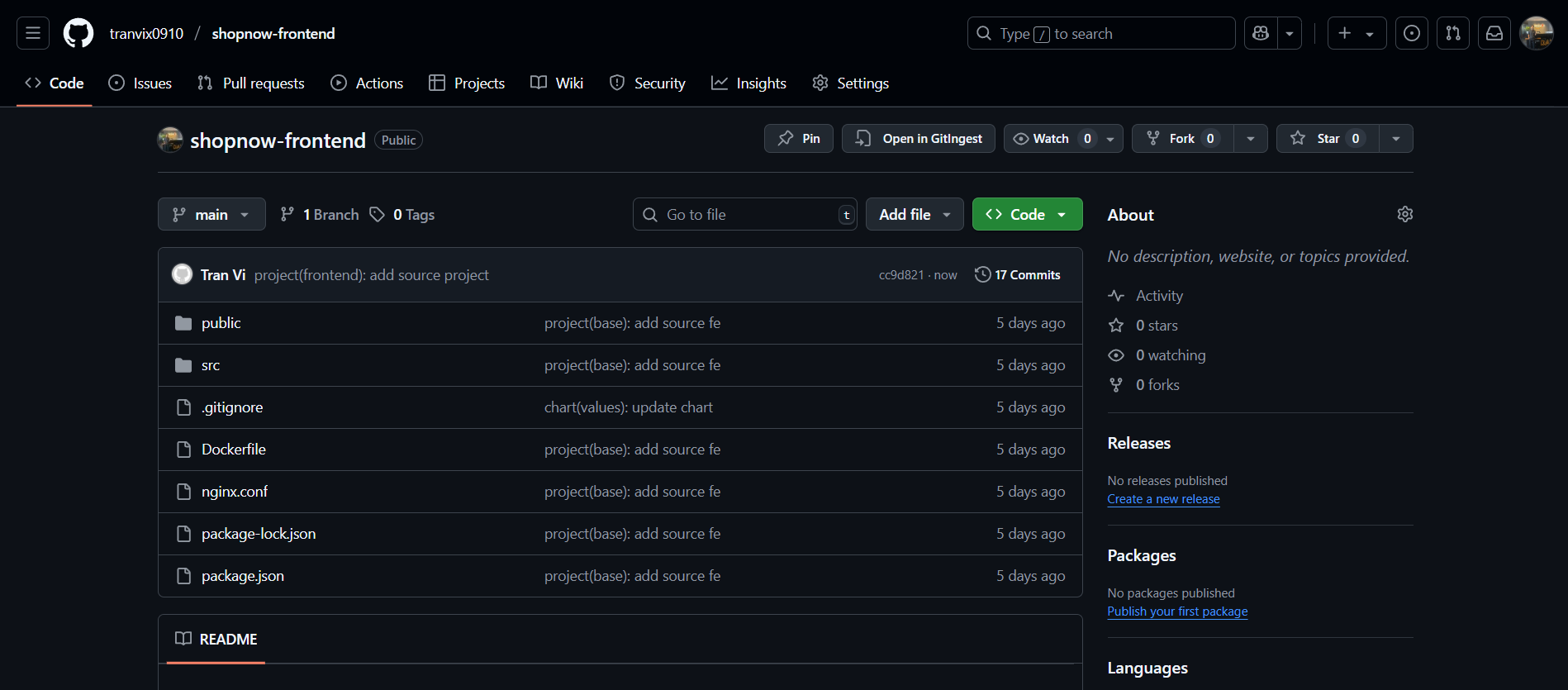Open commit message 'chart(values): update chart'
Image resolution: width=1568 pixels, height=690 pixels.
(x=629, y=407)
